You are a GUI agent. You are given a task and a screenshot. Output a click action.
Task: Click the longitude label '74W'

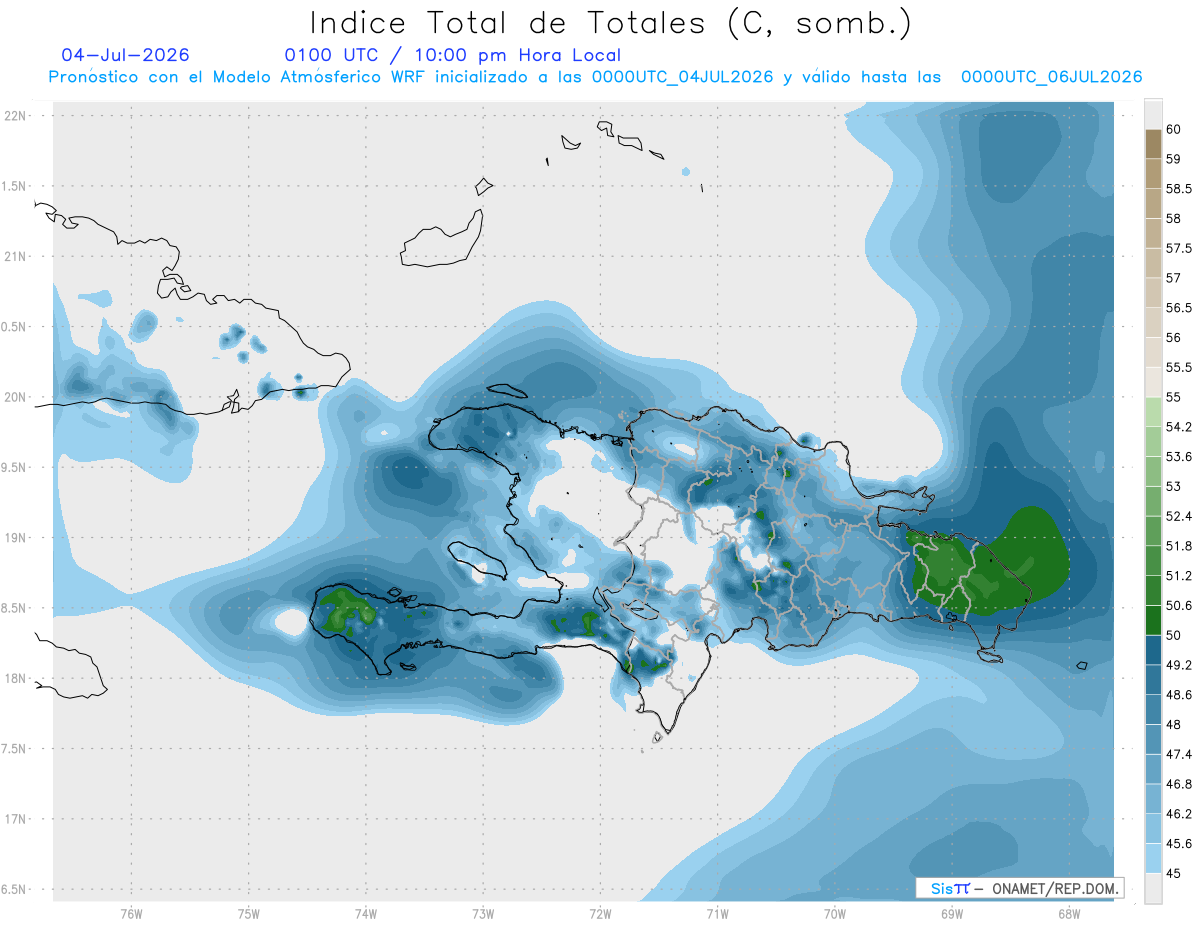tap(365, 913)
